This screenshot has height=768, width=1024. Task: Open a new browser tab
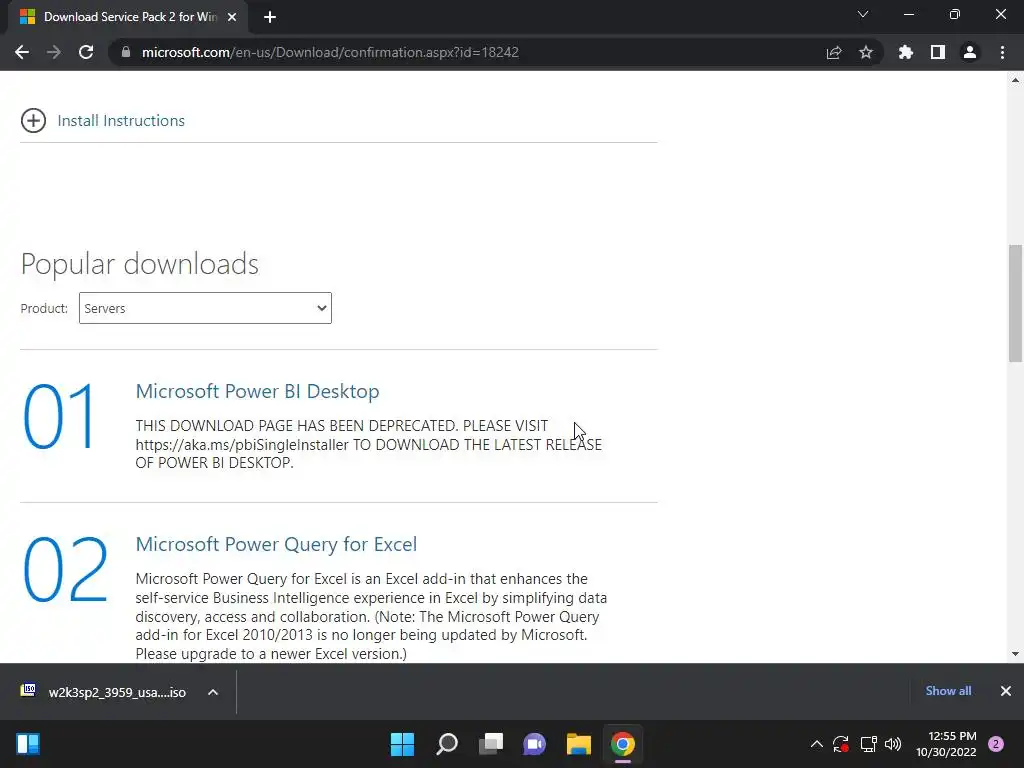(x=270, y=17)
